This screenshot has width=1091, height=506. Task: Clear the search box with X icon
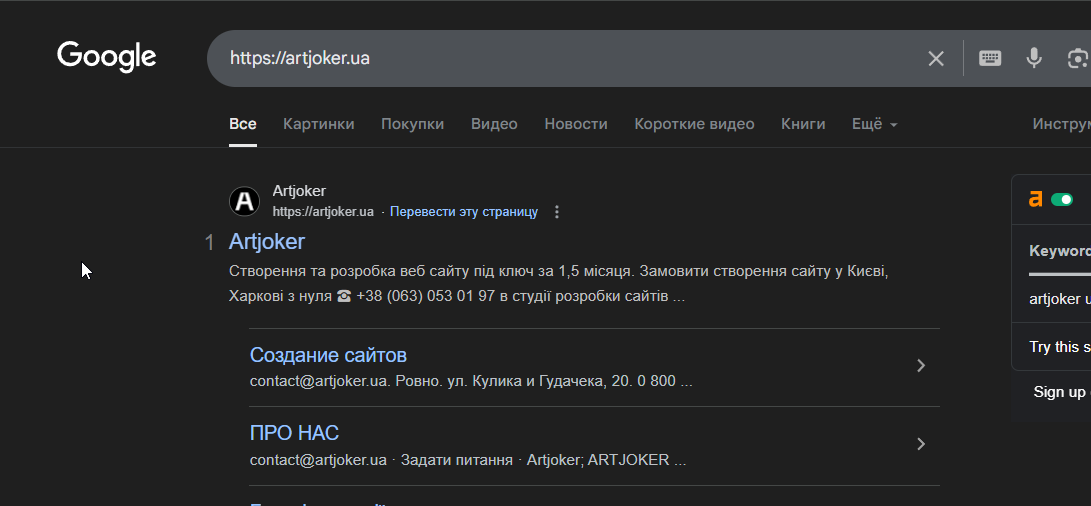[936, 58]
